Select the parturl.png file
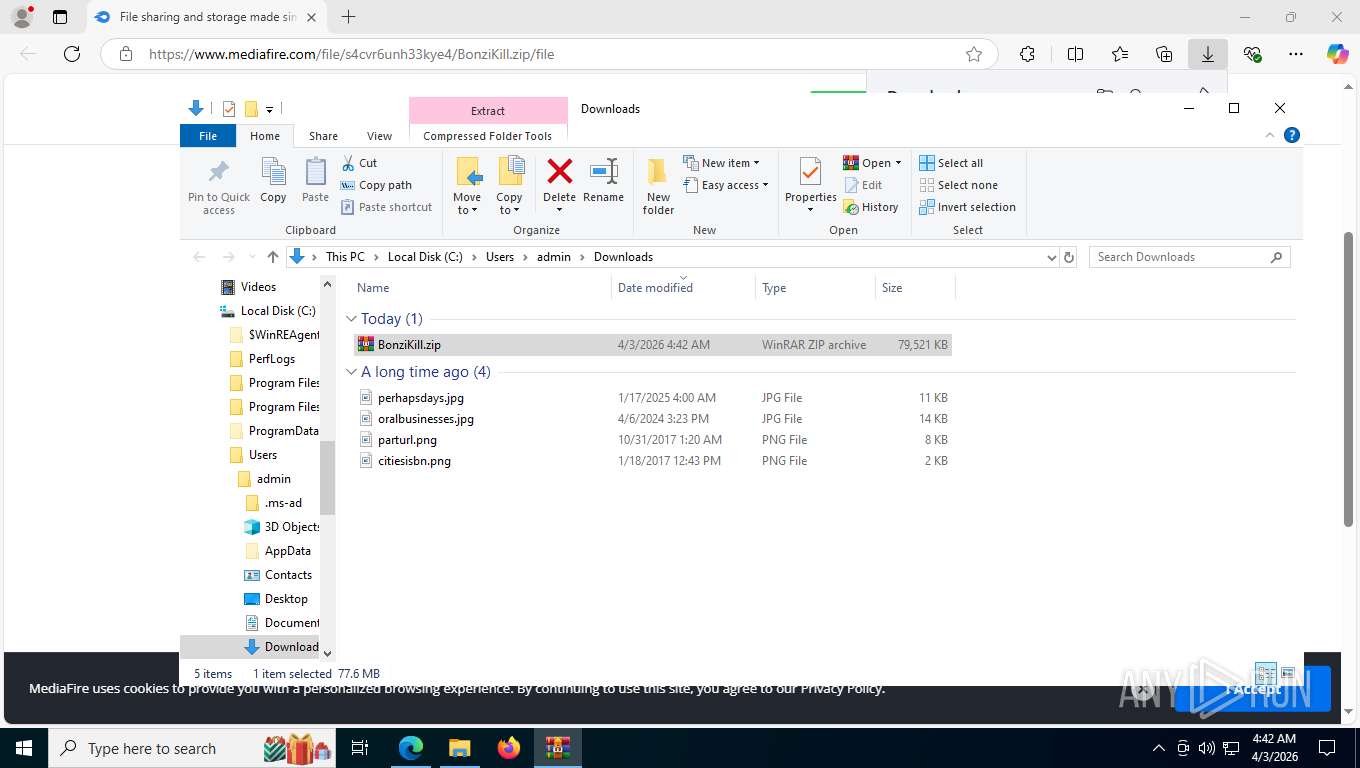The height and width of the screenshot is (768, 1360). point(653,440)
